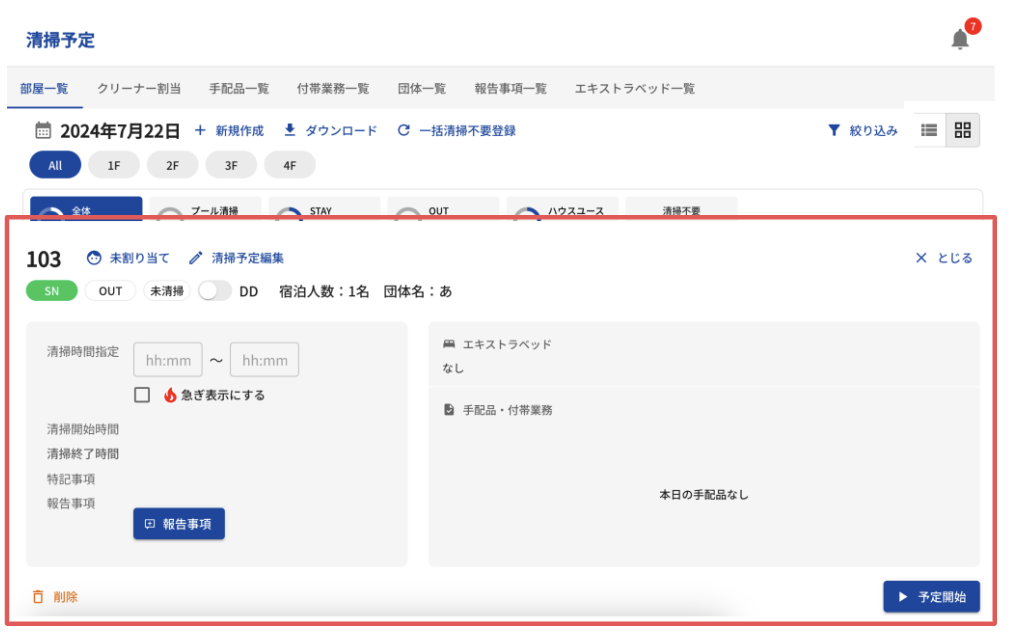The image size is (1012, 632).
Task: Open the エキストラベッド一覧 tab
Action: [635, 88]
